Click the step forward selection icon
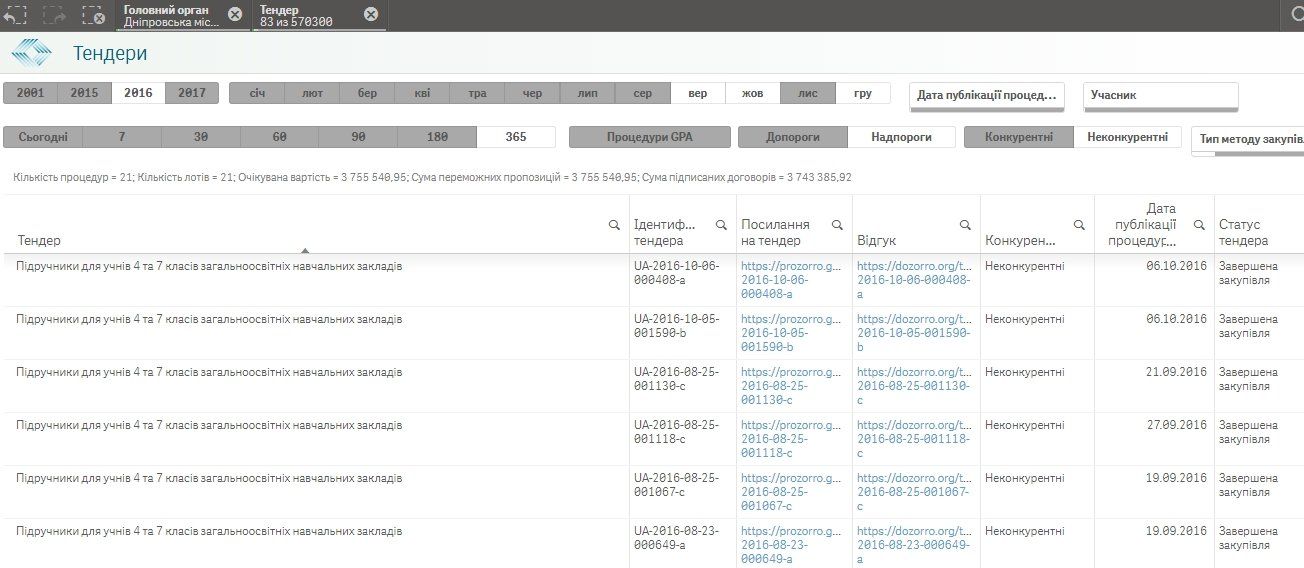 coord(54,15)
